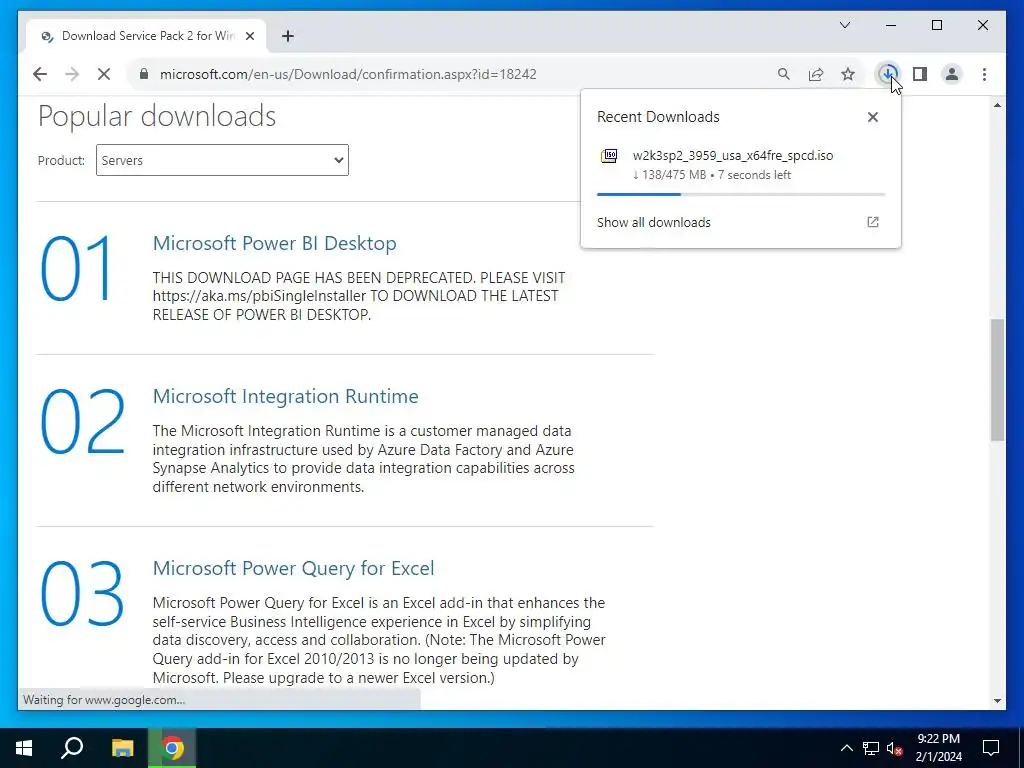This screenshot has width=1024, height=768.
Task: Click the large 02 ranking number
Action: (x=82, y=421)
